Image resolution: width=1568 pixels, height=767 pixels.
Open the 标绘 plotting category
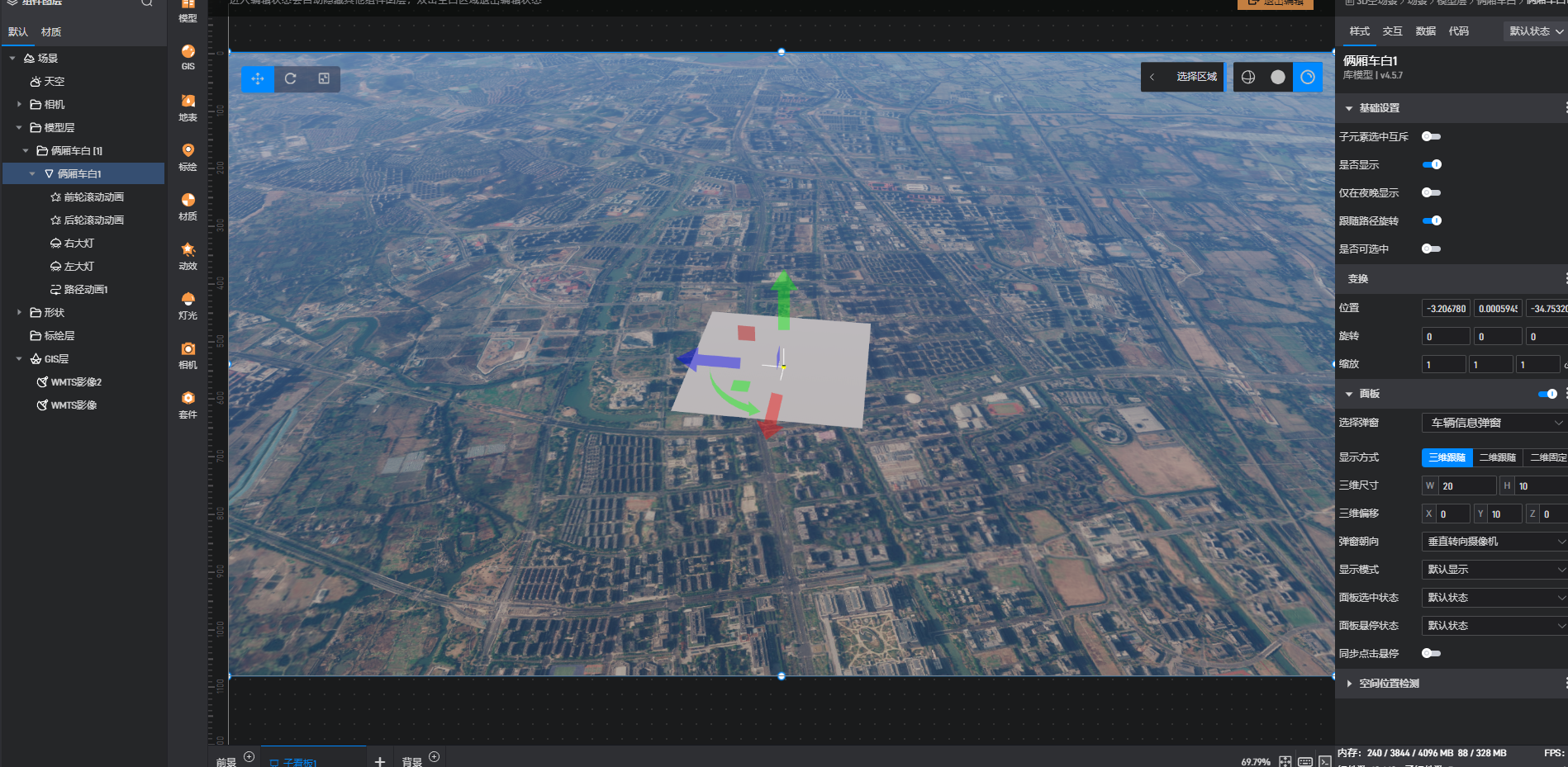[x=188, y=156]
